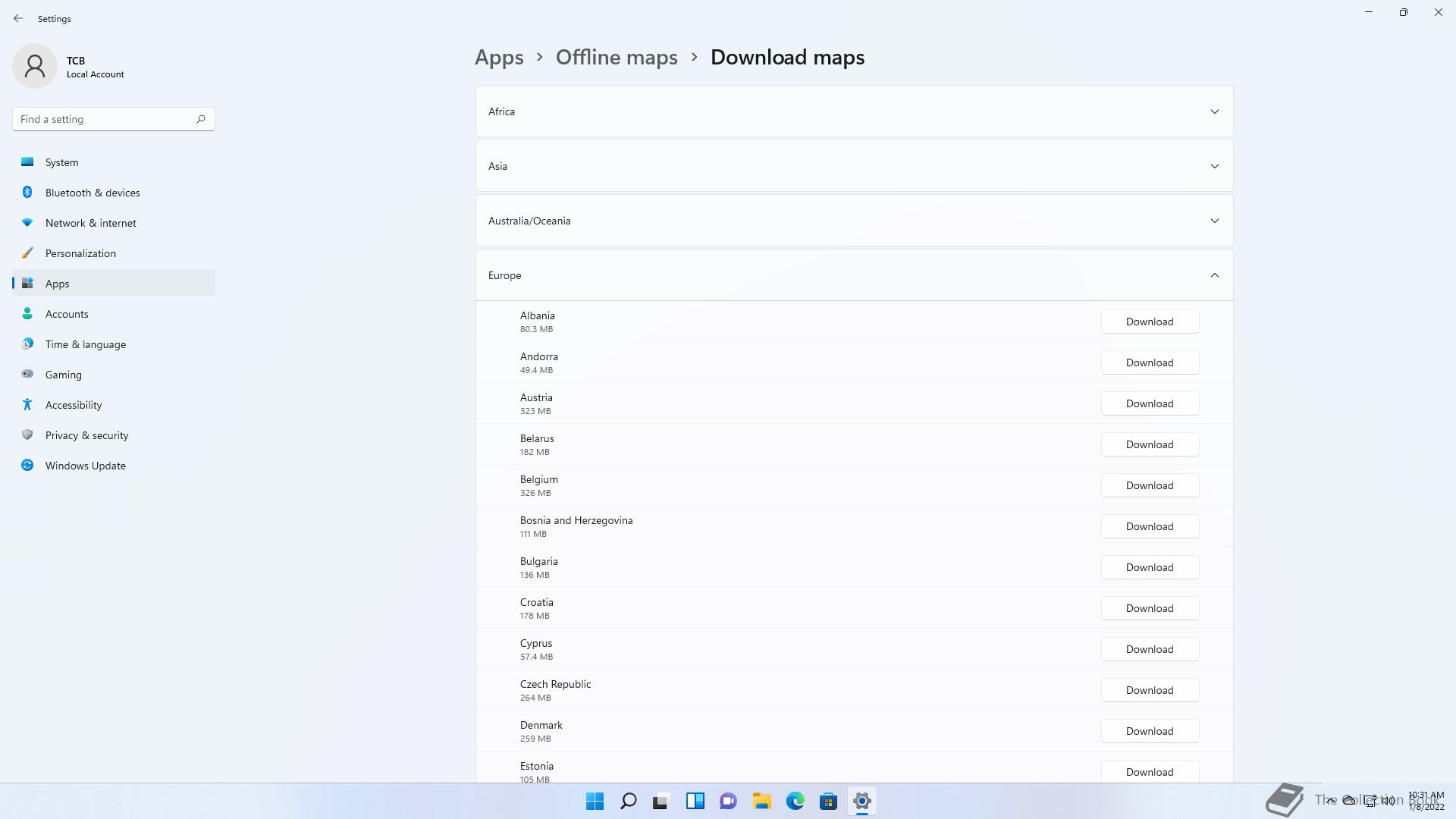
Task: Open Network & internet settings
Action: 91,223
